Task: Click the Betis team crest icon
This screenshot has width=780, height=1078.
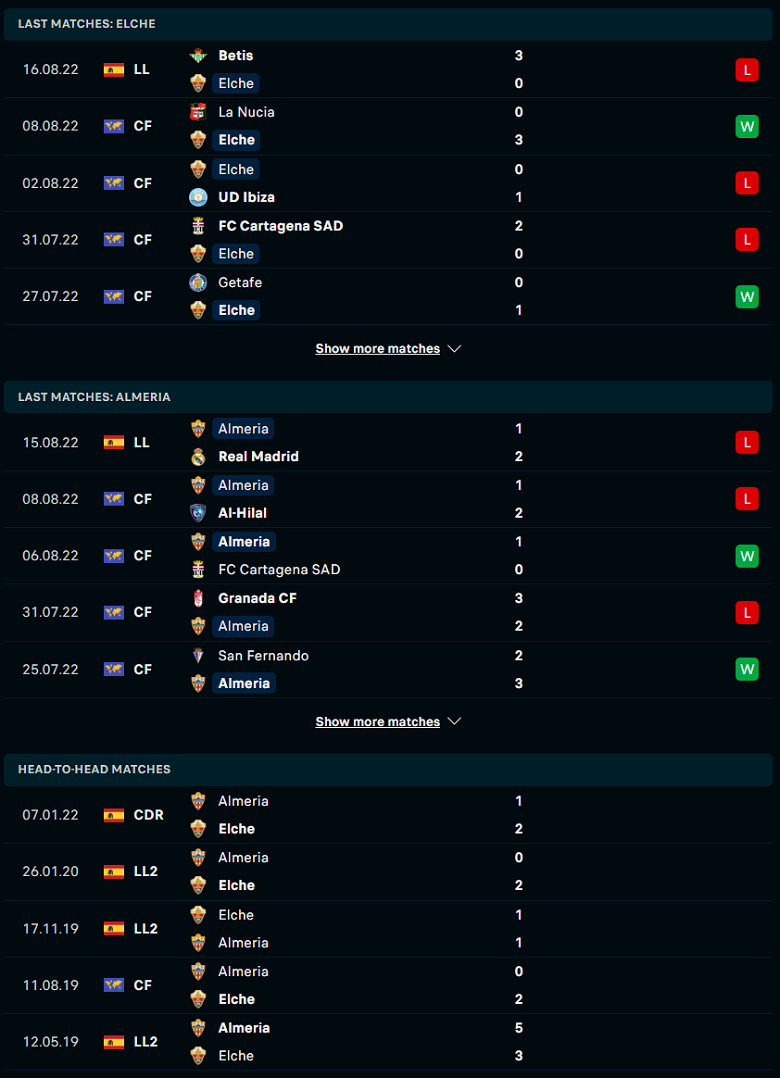Action: pos(198,55)
